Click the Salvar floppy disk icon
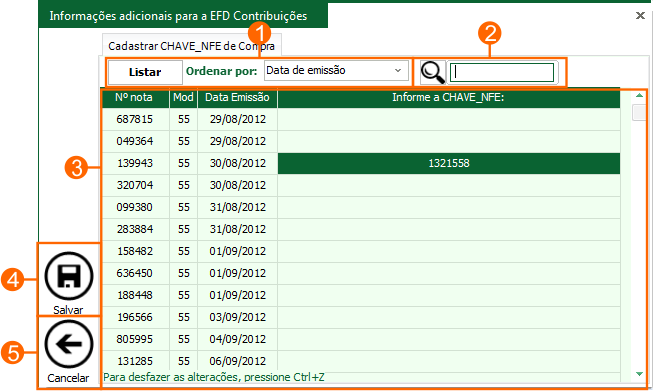Viewport: 653px width, 391px height. pyautogui.click(x=69, y=276)
